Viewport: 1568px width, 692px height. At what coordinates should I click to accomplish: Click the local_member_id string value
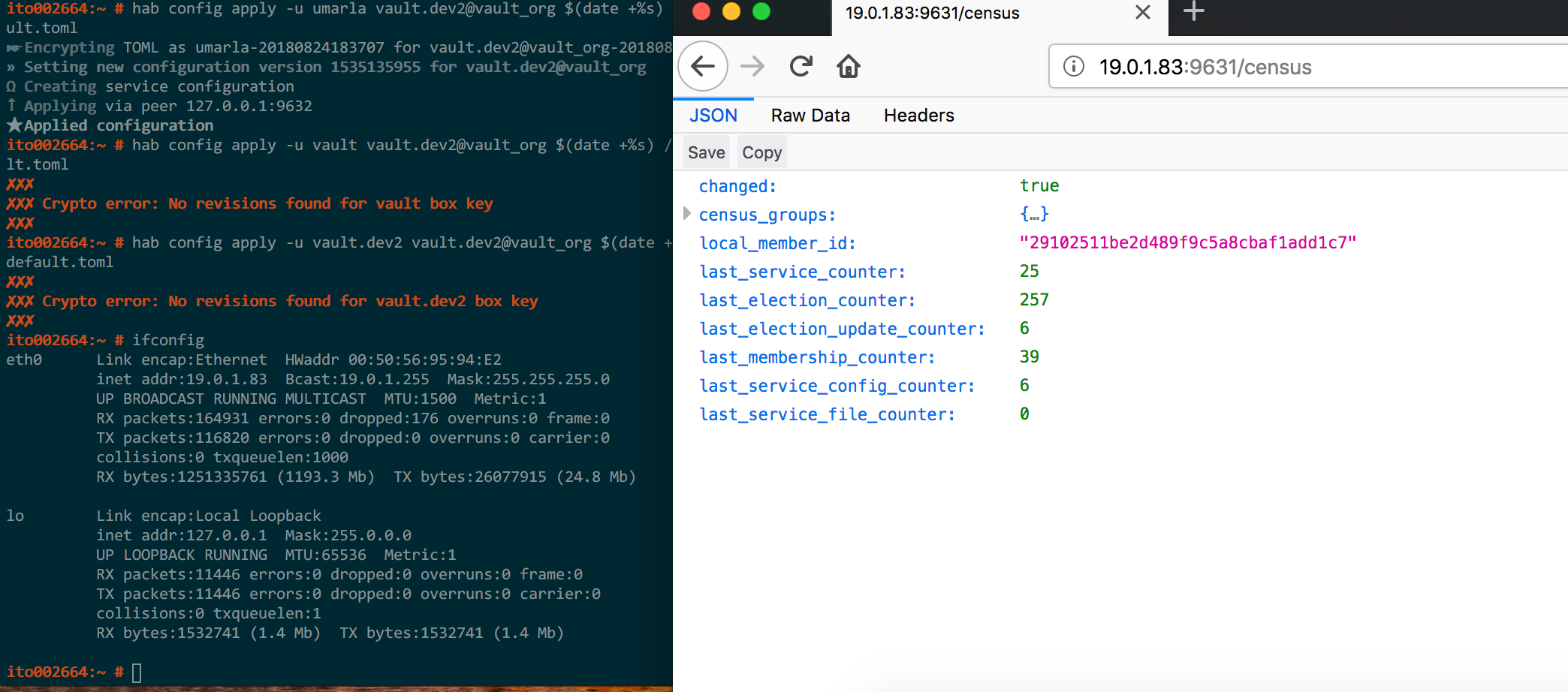[x=1188, y=242]
